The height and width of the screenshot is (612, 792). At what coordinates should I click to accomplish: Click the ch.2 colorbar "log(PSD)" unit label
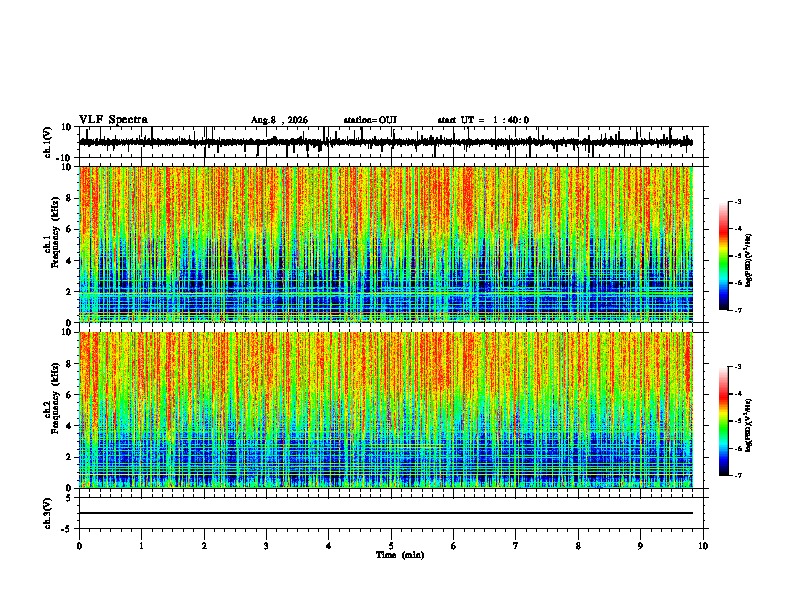(748, 425)
